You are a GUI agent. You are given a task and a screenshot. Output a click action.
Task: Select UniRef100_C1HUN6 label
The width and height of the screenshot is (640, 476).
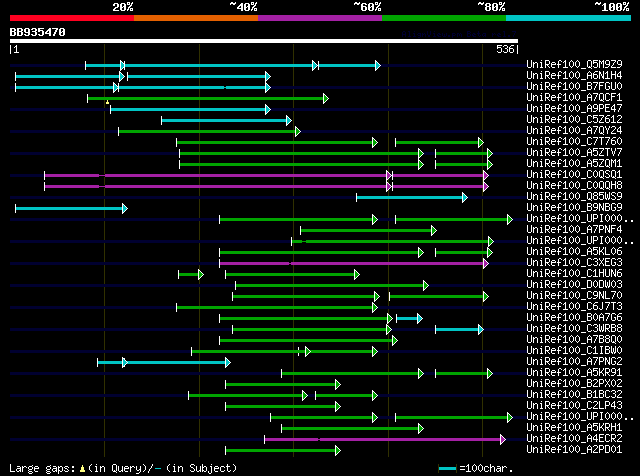(x=574, y=274)
